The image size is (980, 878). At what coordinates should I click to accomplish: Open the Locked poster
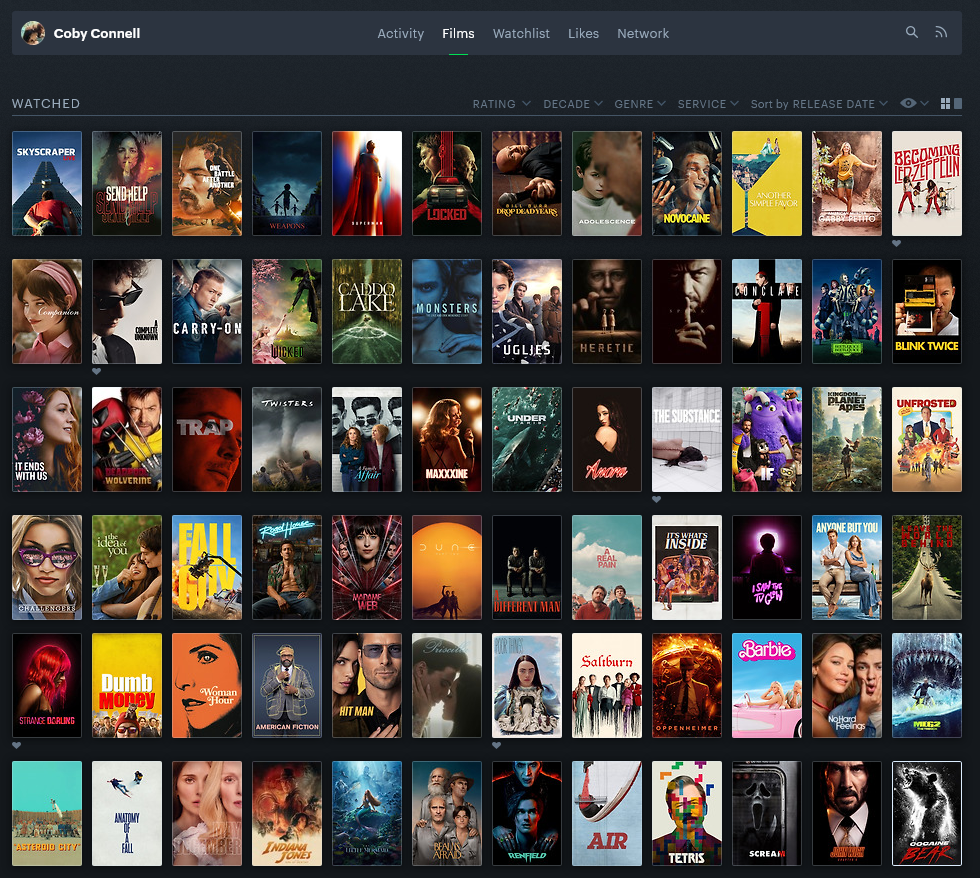pos(447,183)
